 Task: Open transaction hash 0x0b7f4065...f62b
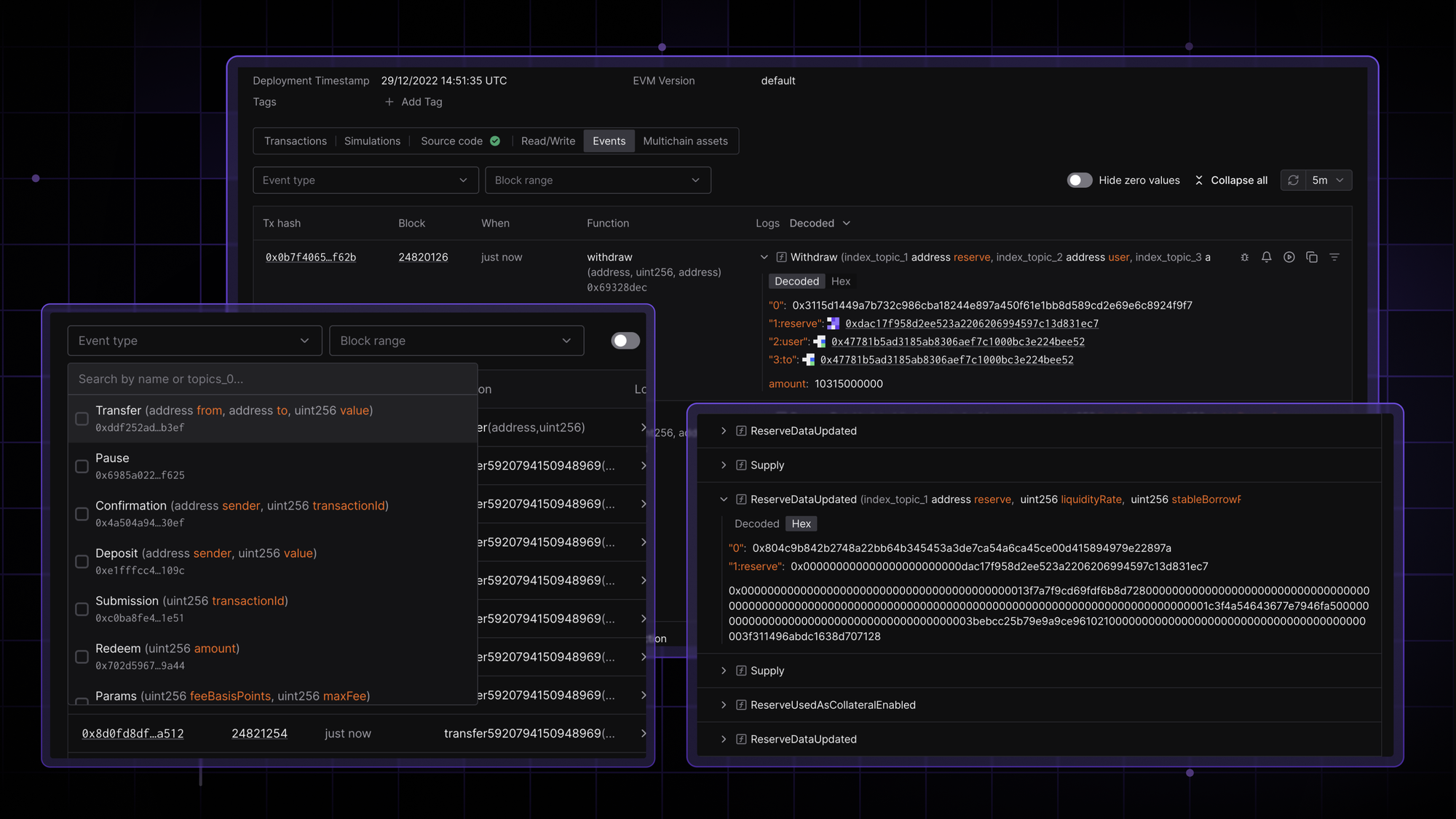point(310,257)
